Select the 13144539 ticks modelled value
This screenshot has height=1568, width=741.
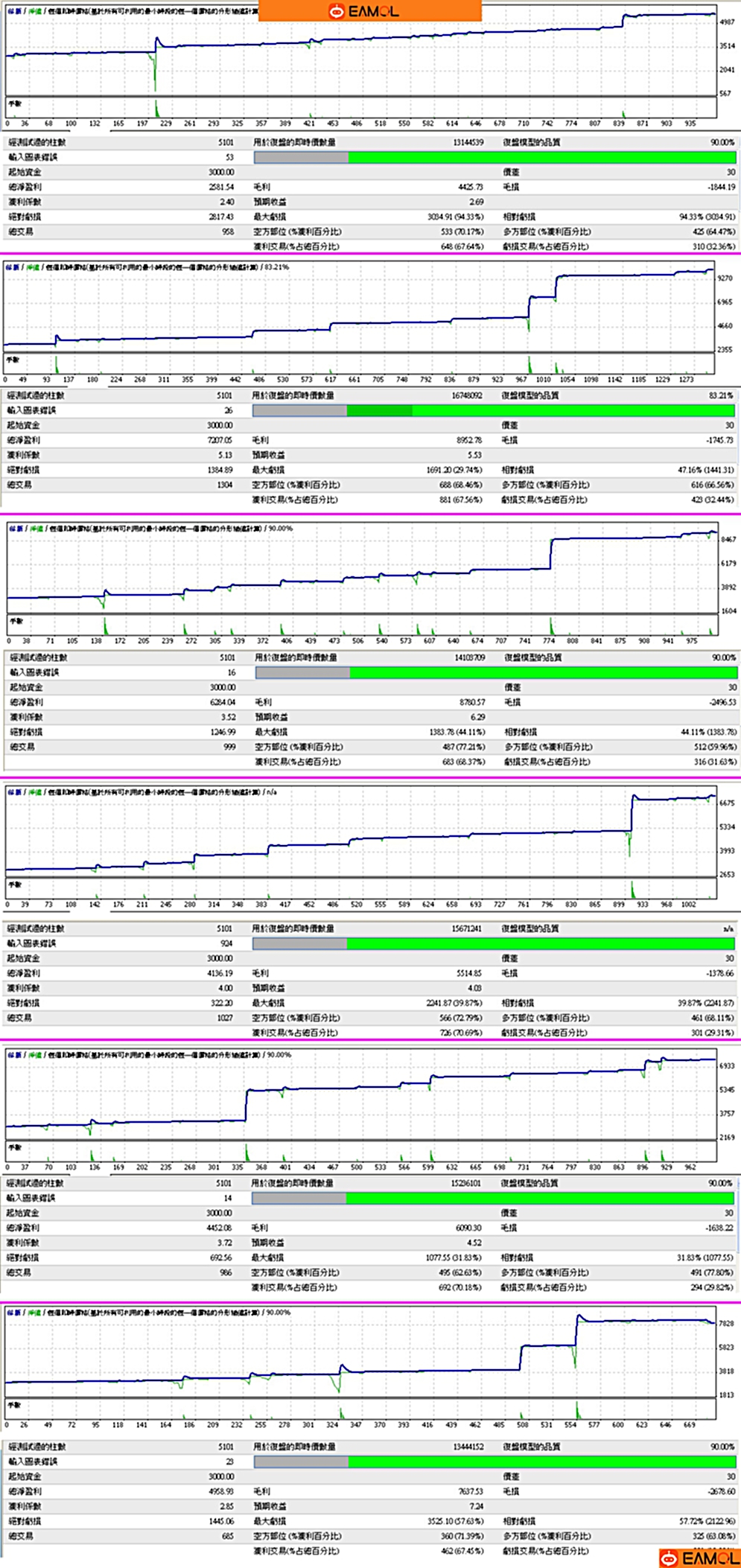[x=468, y=142]
